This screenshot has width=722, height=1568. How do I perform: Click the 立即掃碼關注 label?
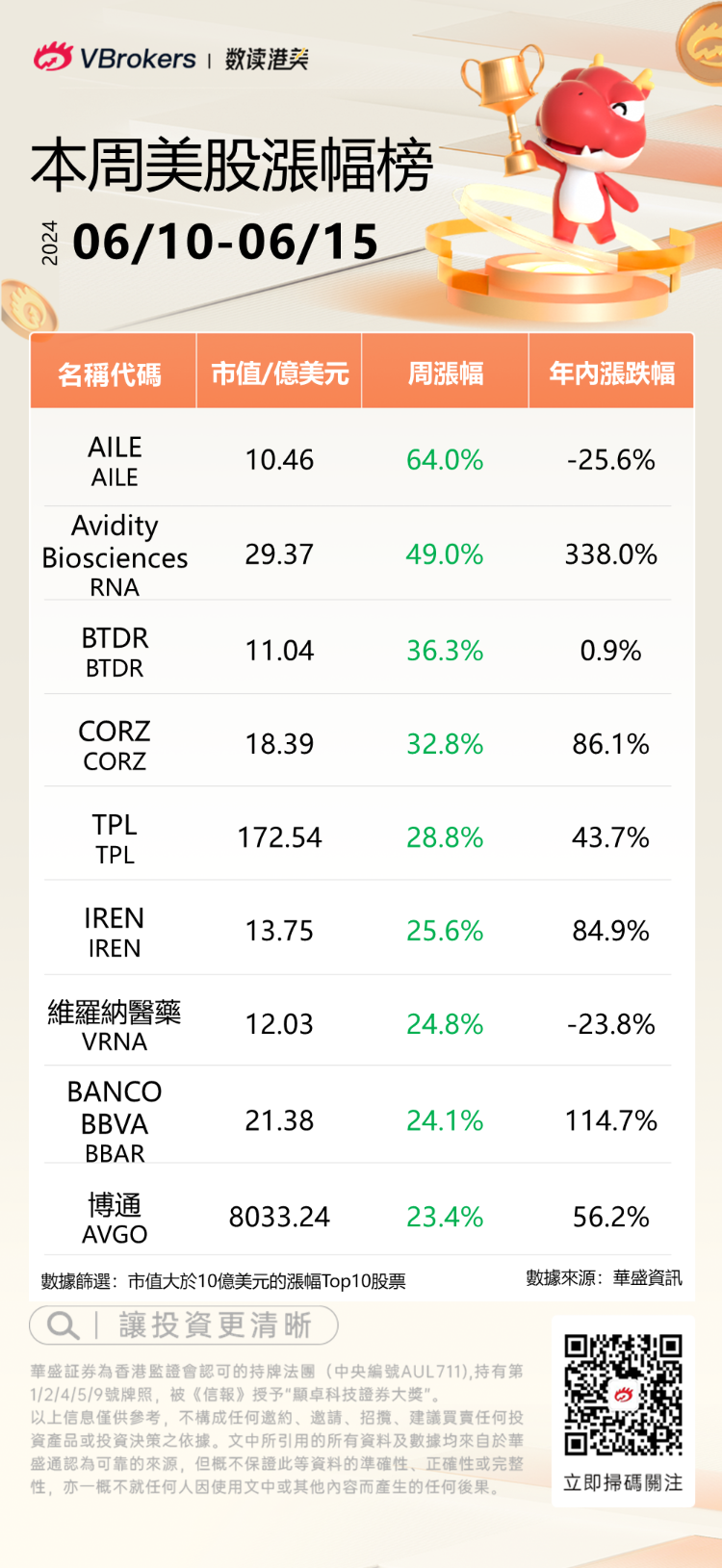click(x=623, y=1482)
